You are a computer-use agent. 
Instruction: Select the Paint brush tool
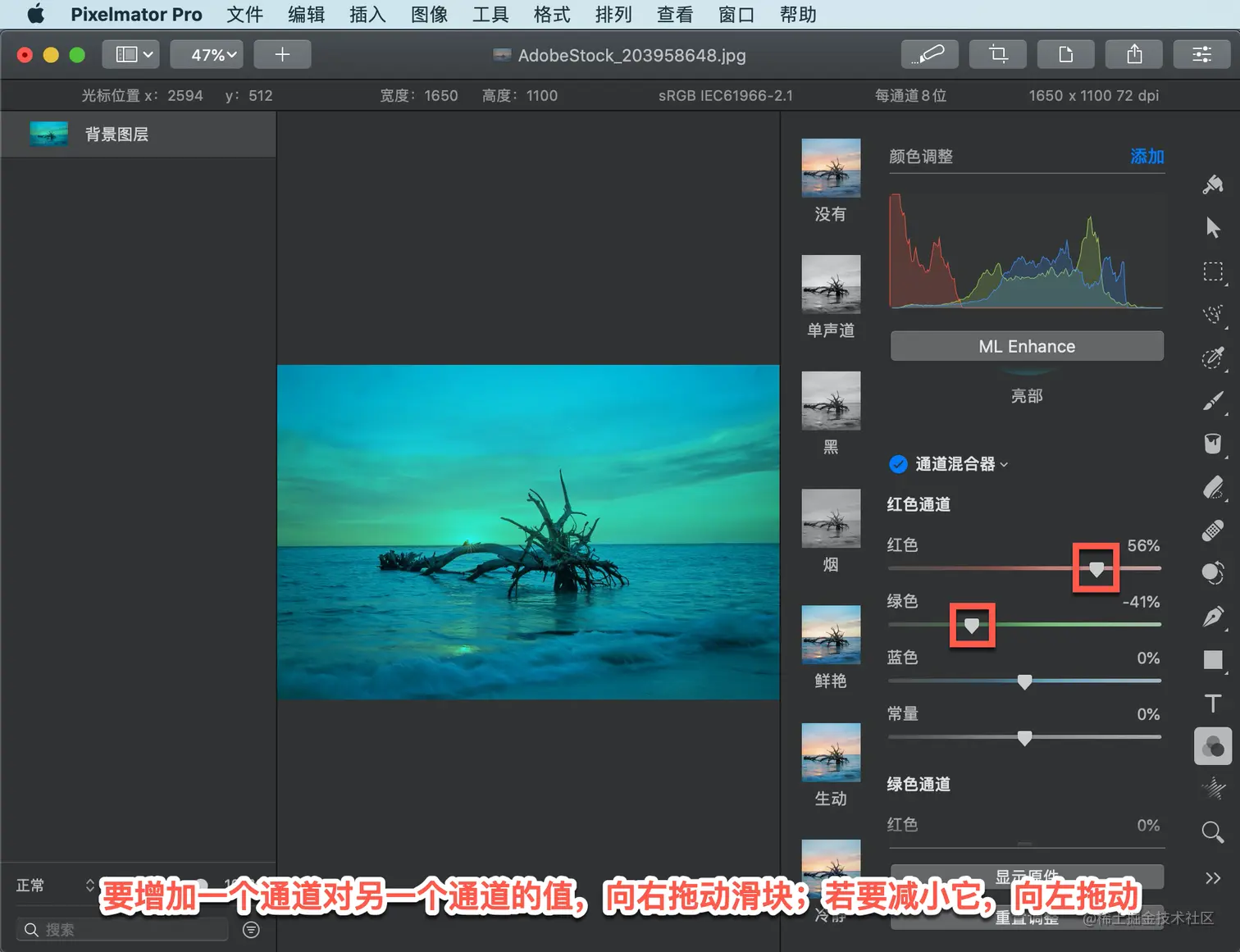click(1213, 401)
